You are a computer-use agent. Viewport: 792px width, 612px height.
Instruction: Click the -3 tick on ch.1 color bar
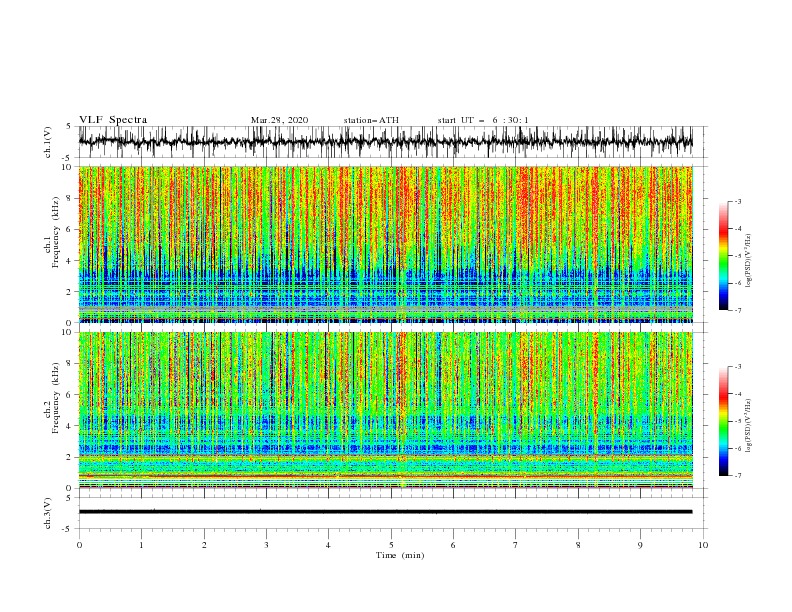coord(737,201)
